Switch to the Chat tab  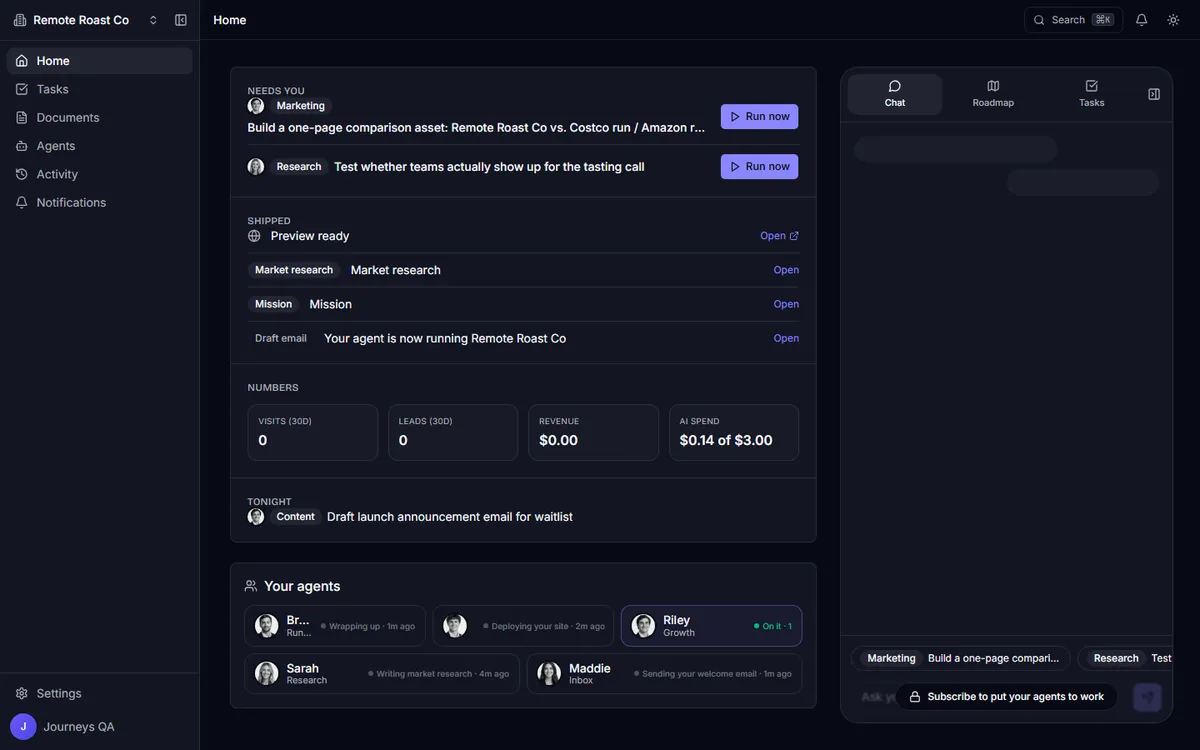895,94
